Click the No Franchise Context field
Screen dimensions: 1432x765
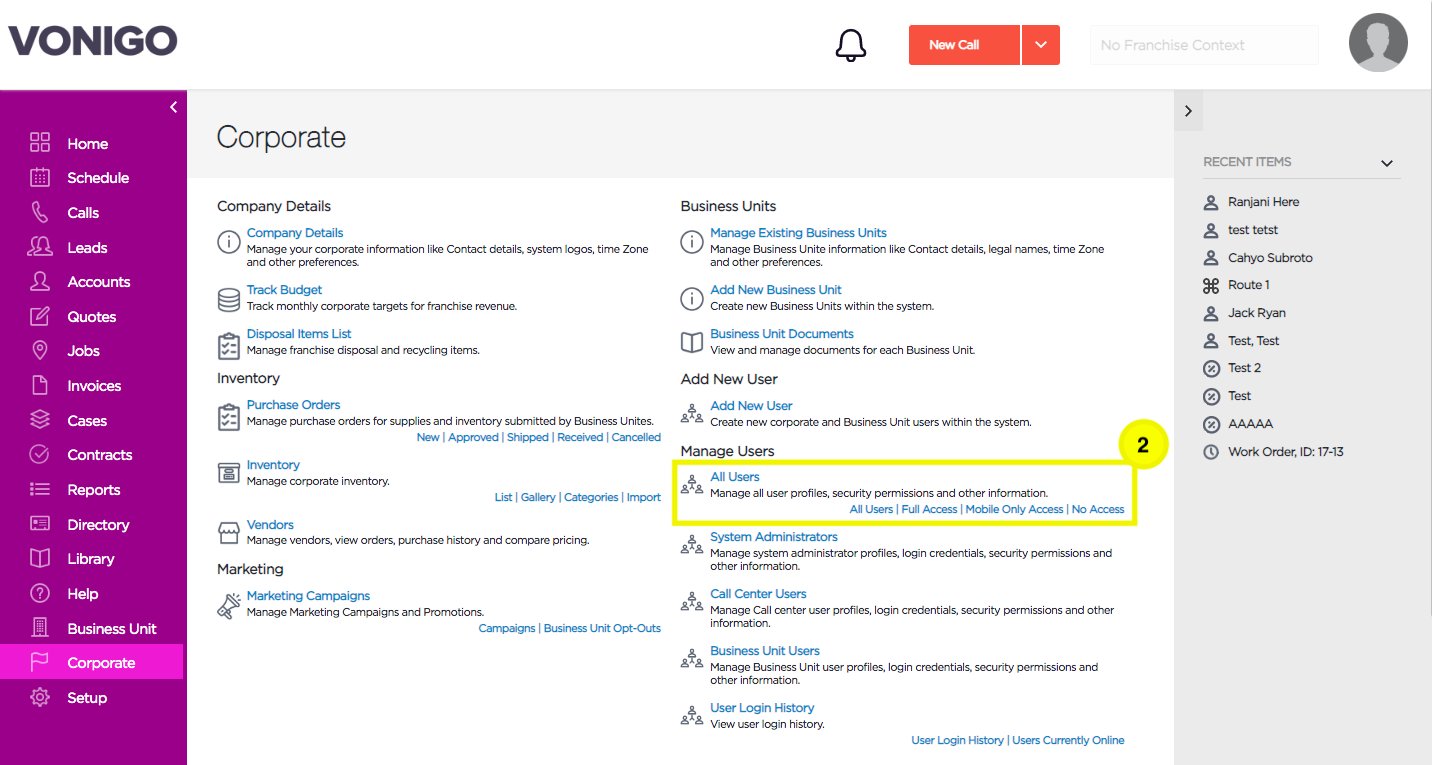[1204, 45]
